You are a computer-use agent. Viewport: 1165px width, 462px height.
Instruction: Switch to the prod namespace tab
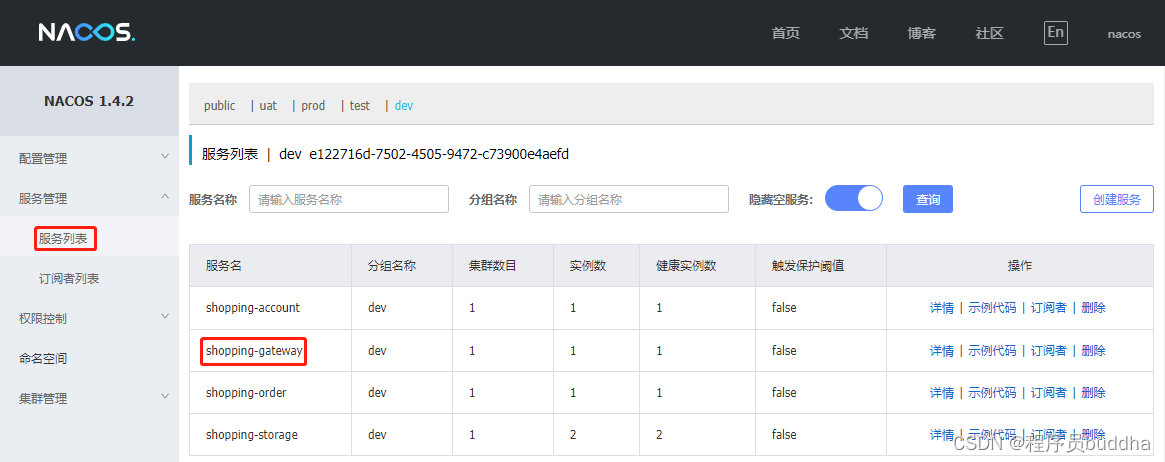pyautogui.click(x=313, y=105)
